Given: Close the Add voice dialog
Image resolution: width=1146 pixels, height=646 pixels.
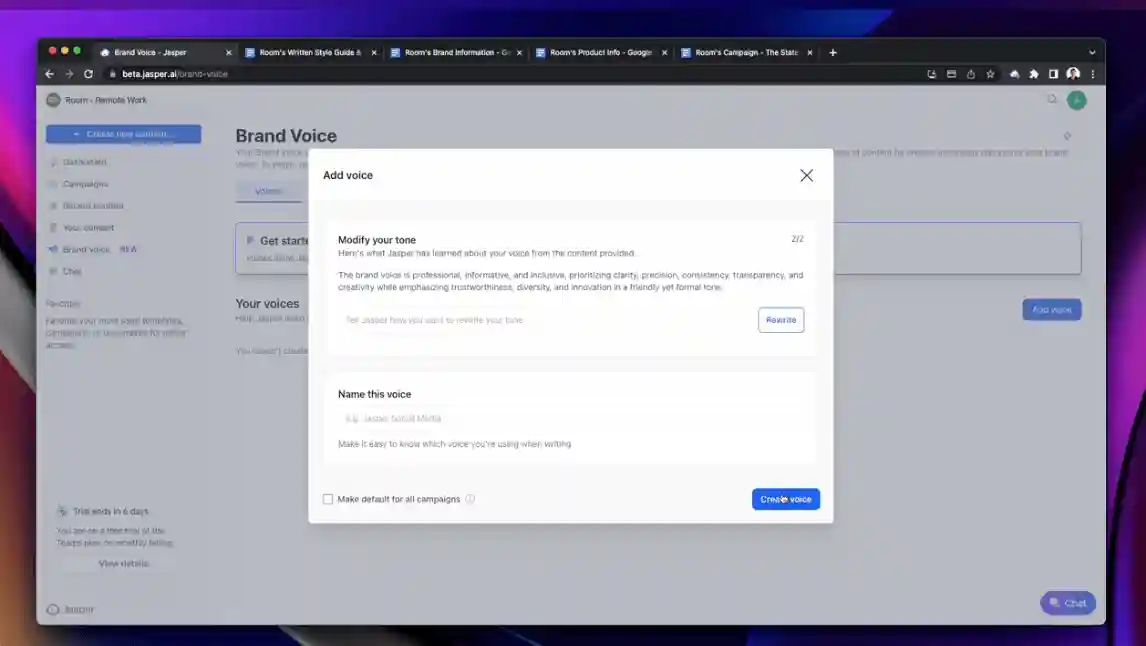Looking at the screenshot, I should 806,175.
